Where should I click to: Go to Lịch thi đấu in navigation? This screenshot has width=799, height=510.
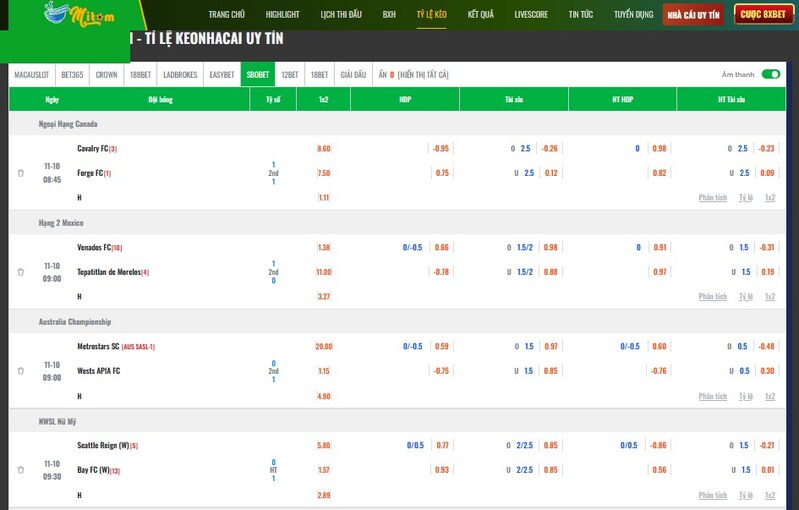tap(341, 15)
